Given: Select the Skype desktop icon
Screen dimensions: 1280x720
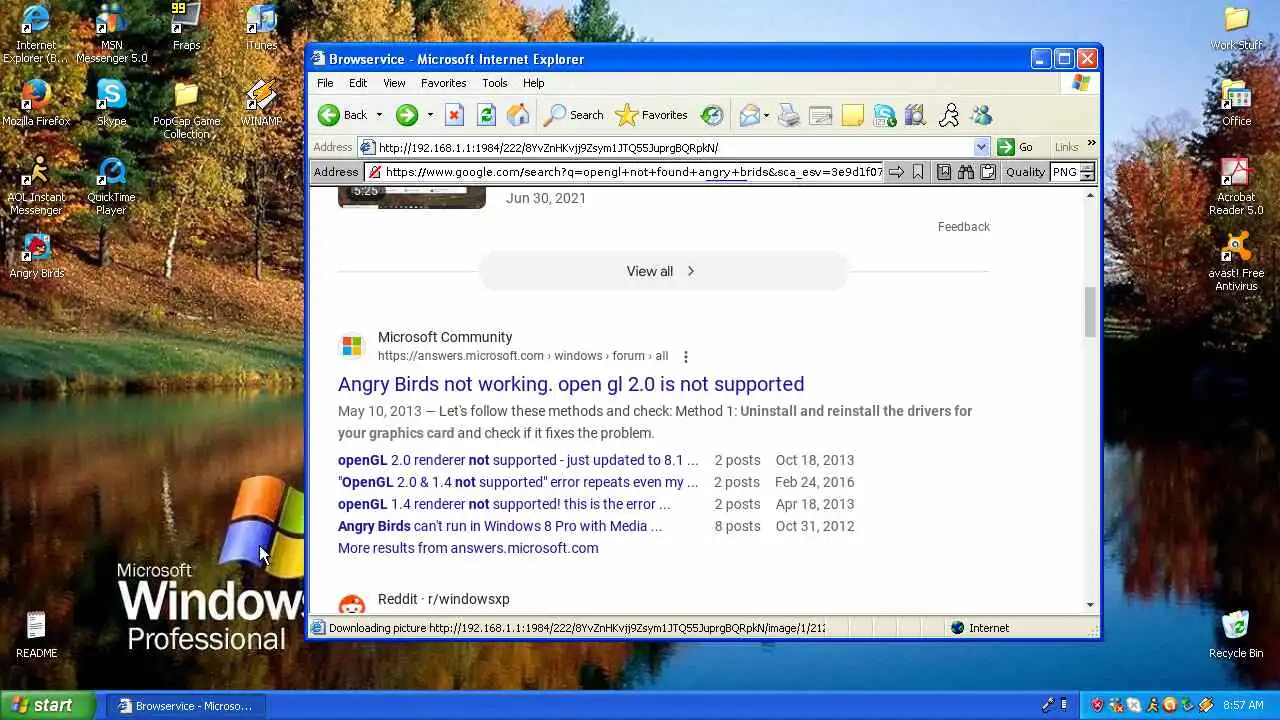Looking at the screenshot, I should point(111,104).
